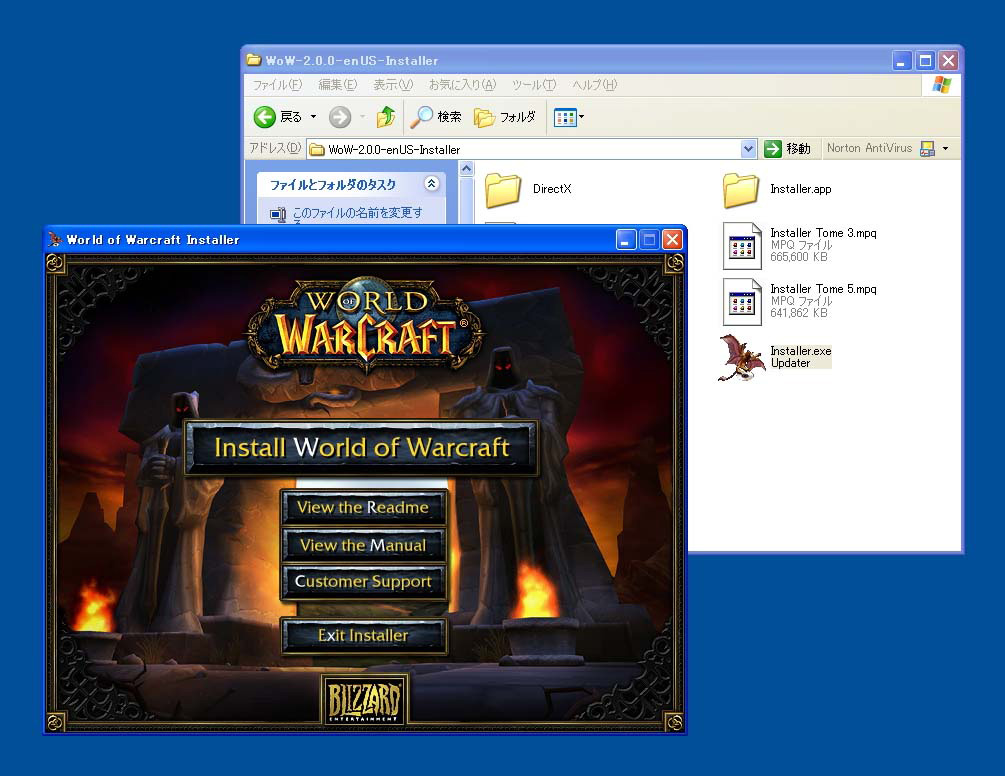Screen dimensions: 1005x776
Task: Open the Back button history dropdown
Action: point(313,117)
